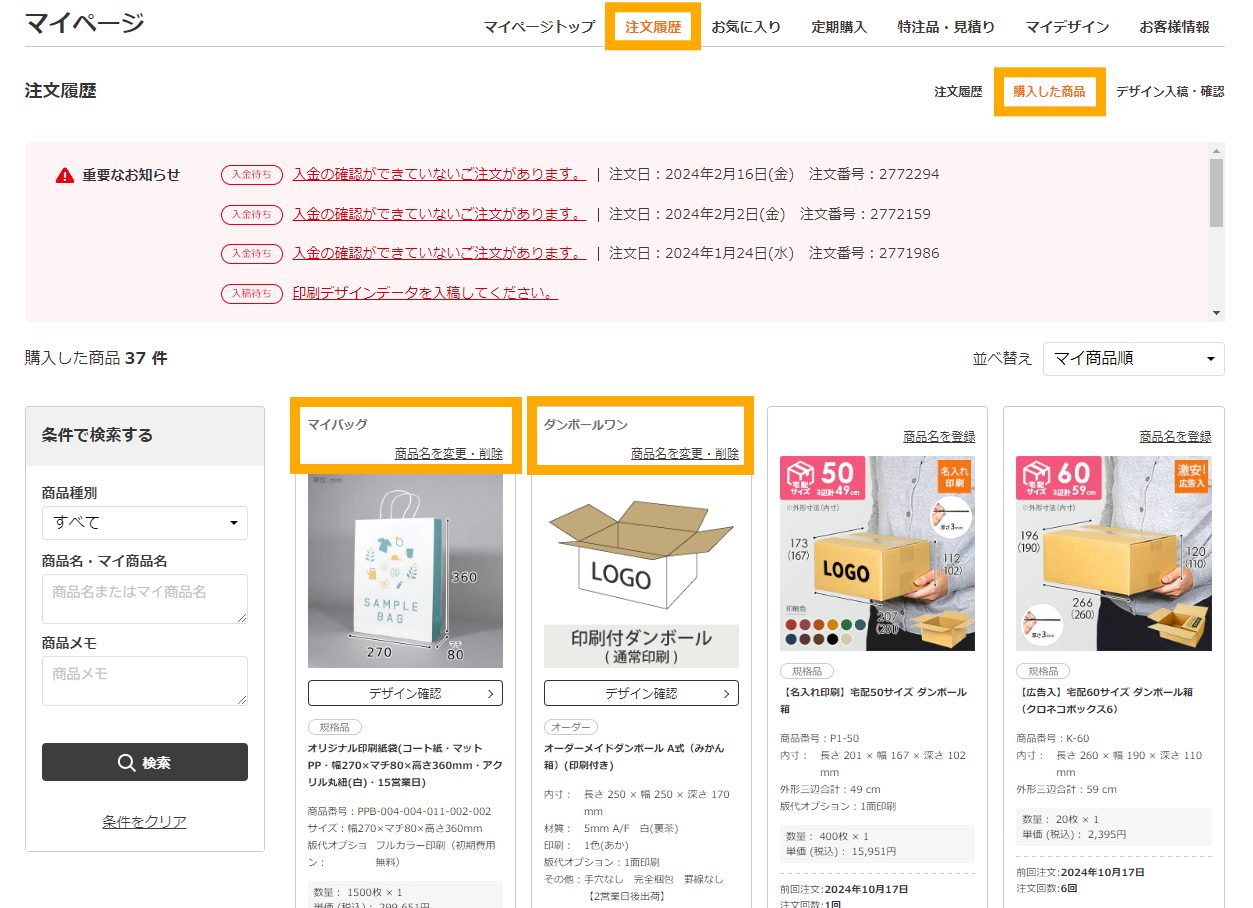The height and width of the screenshot is (908, 1253).
Task: Click 商品名を登録 on 宅配60サイズ card
Action: 1175,437
